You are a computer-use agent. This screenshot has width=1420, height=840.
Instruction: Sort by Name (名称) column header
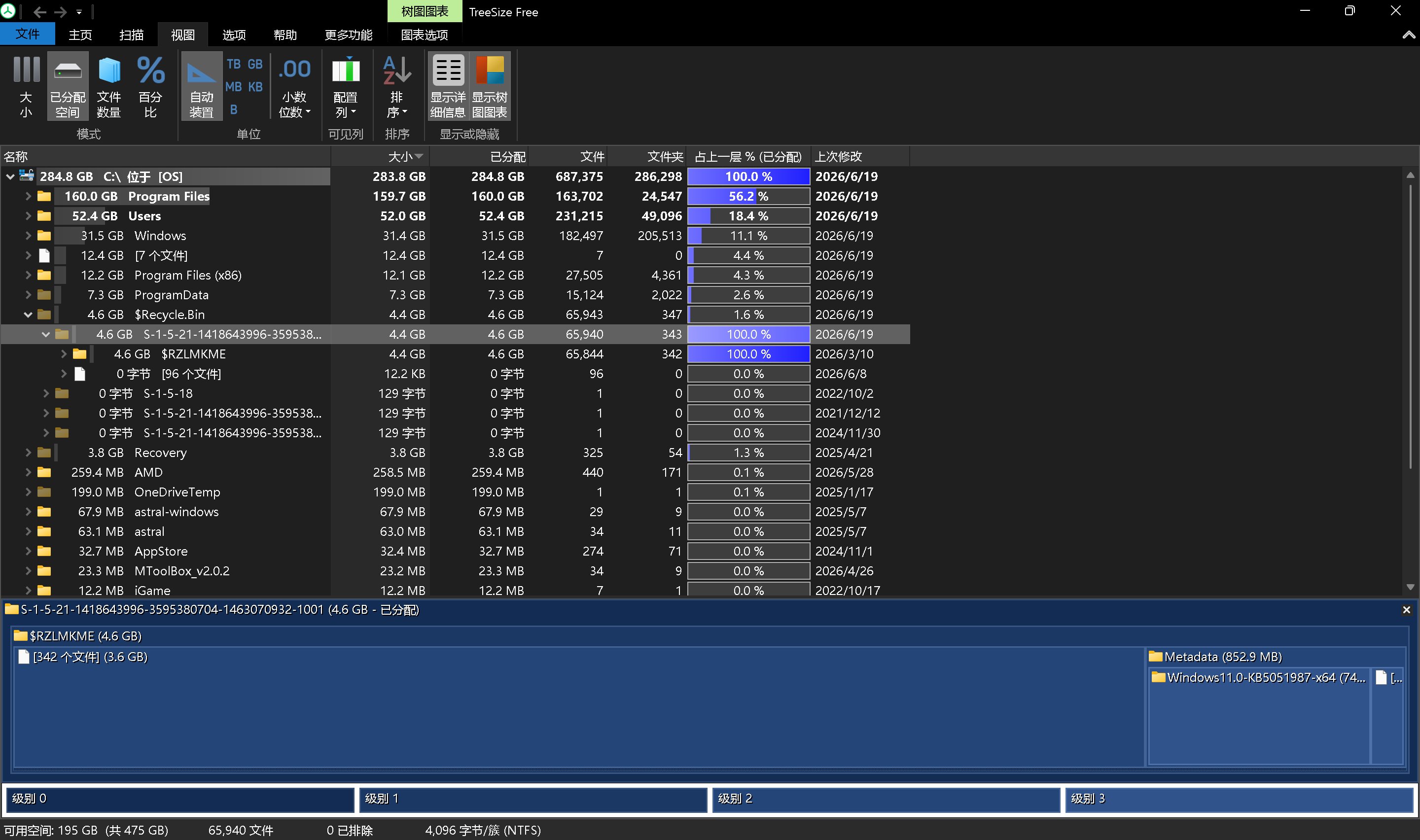[x=165, y=156]
